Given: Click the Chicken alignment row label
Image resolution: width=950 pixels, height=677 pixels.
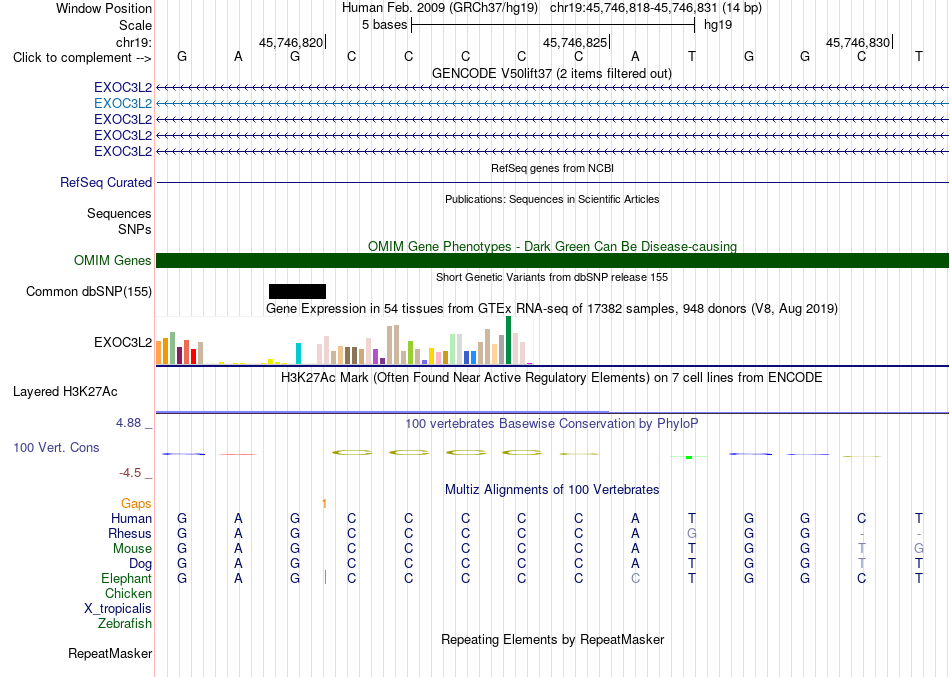Looking at the screenshot, I should [x=128, y=593].
